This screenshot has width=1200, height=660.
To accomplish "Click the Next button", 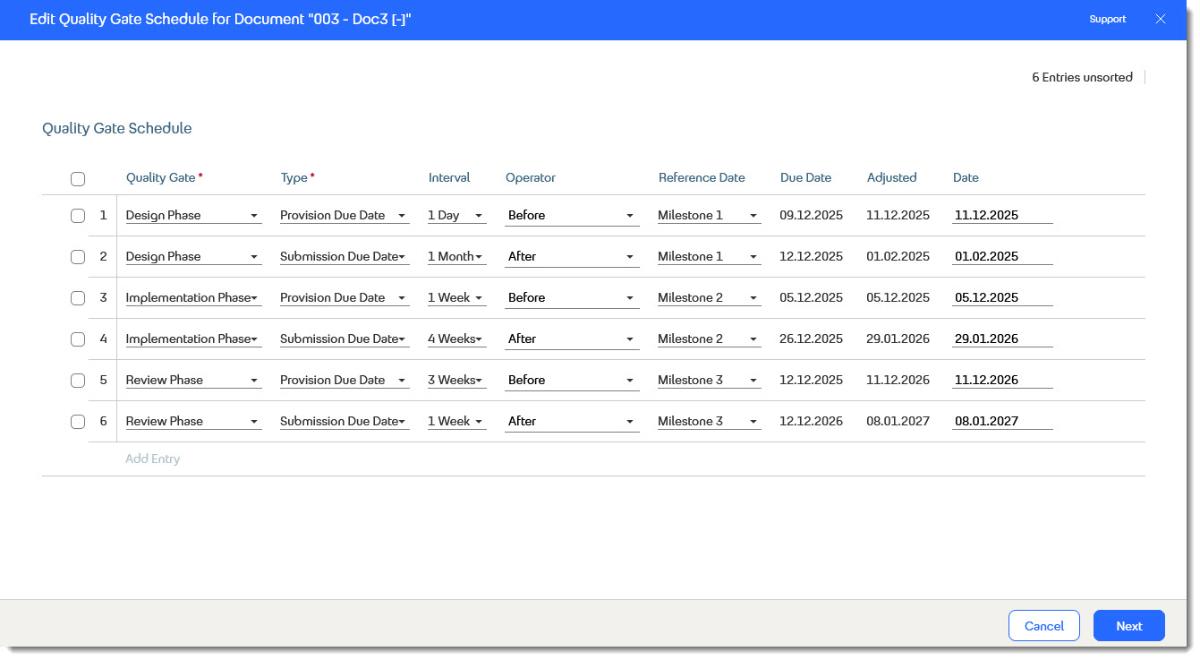I will tap(1129, 626).
